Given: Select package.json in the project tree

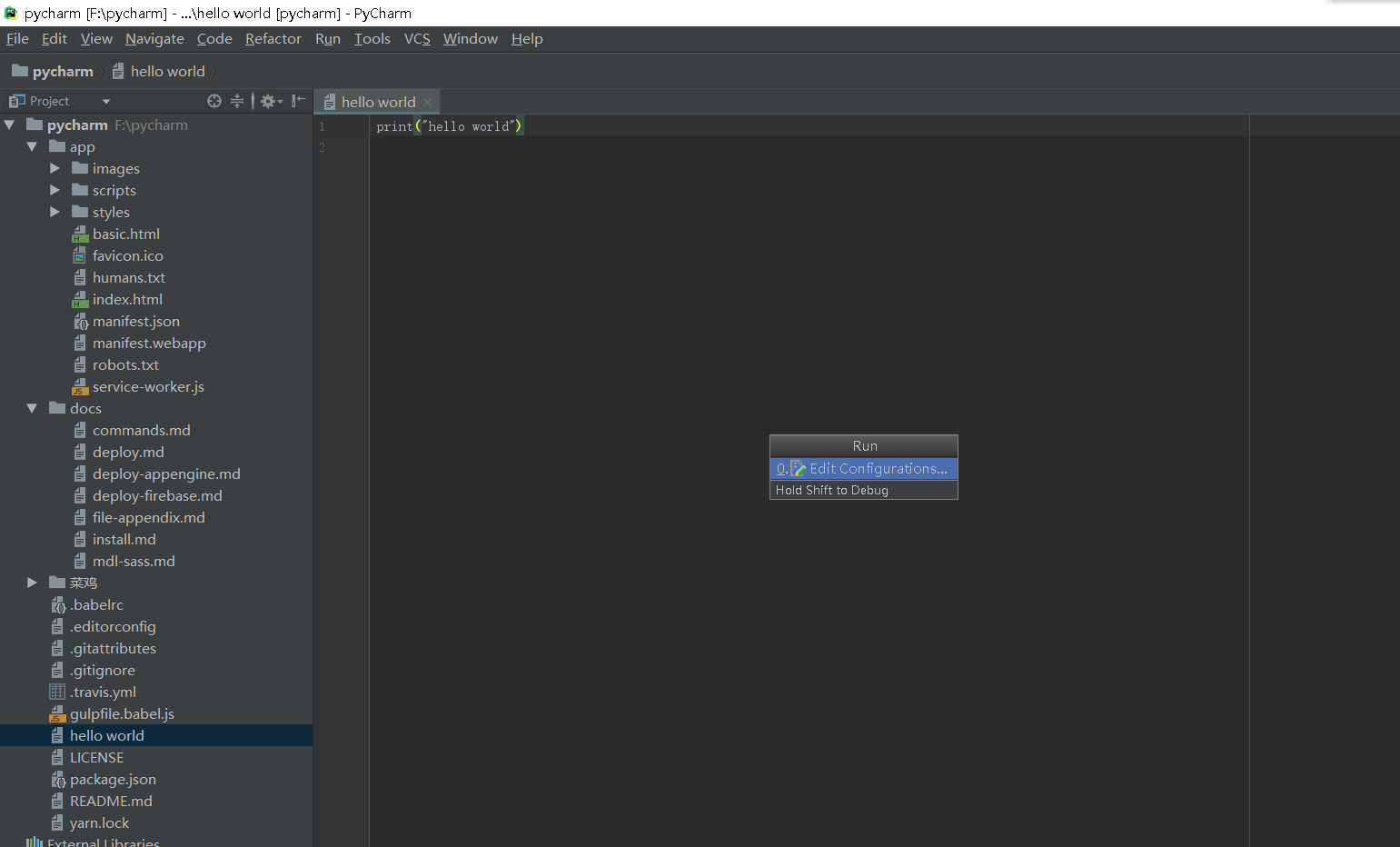Looking at the screenshot, I should 113,780.
